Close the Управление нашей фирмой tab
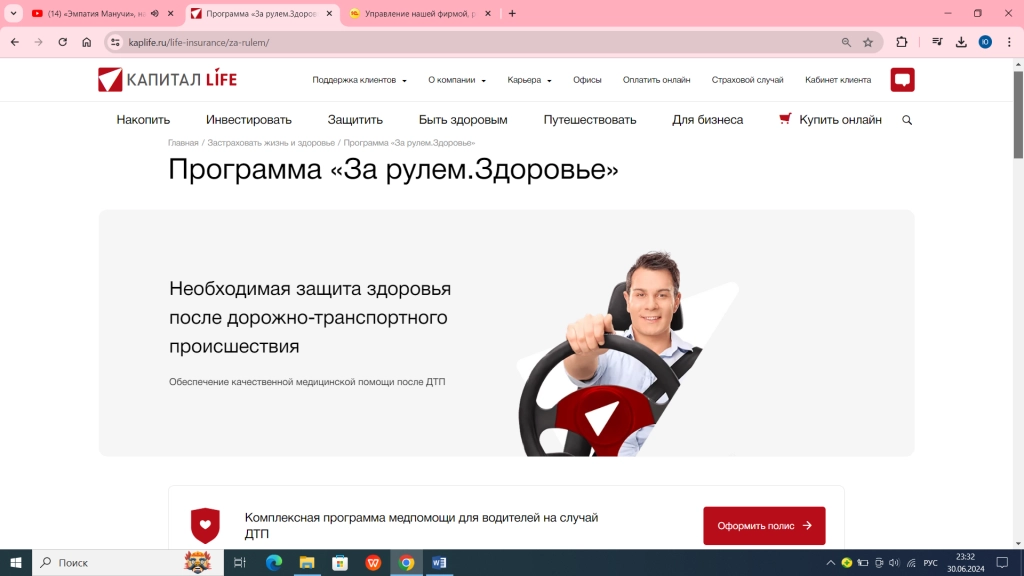 (x=487, y=13)
